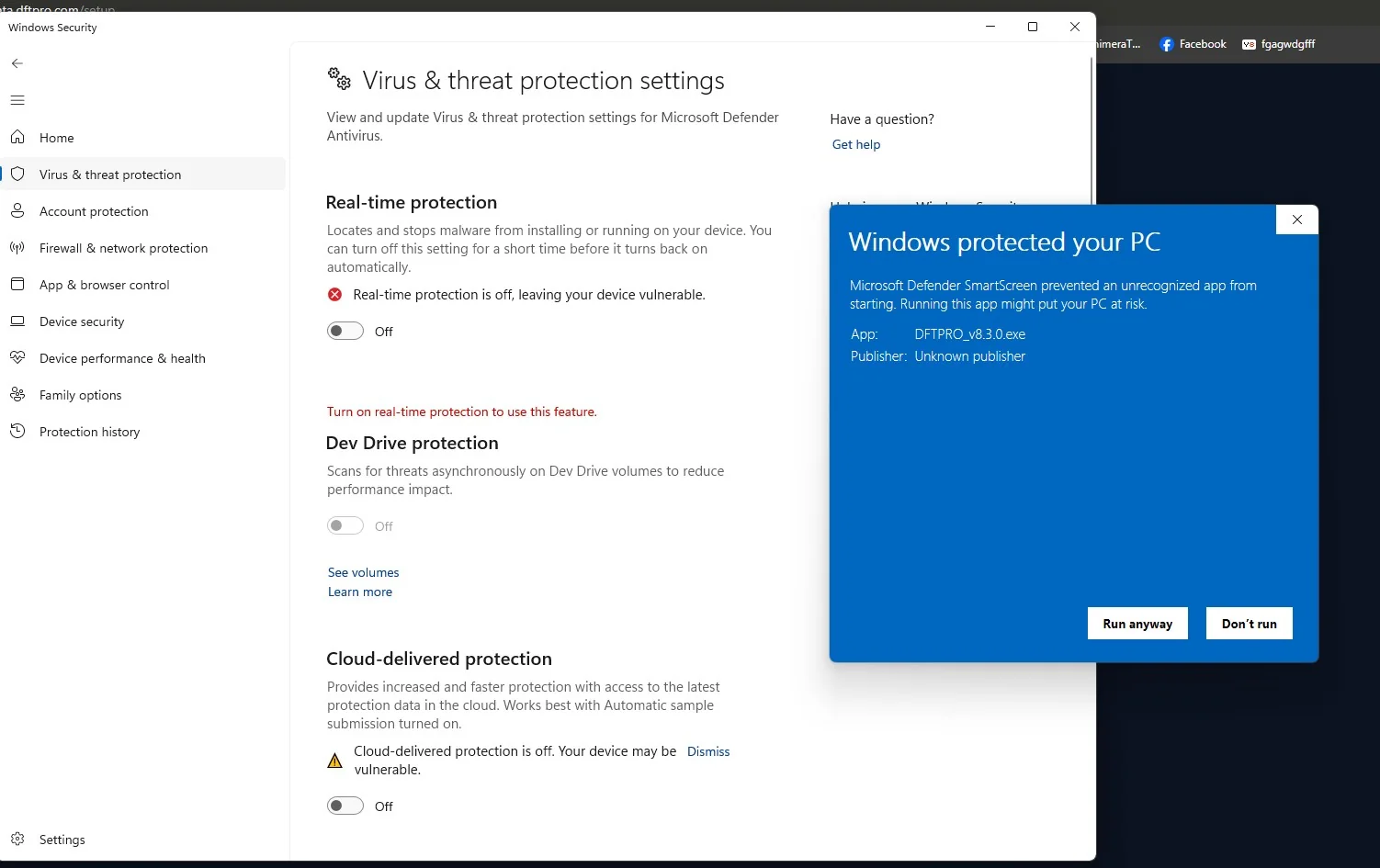Open Settings at sidebar bottom

(x=144, y=839)
